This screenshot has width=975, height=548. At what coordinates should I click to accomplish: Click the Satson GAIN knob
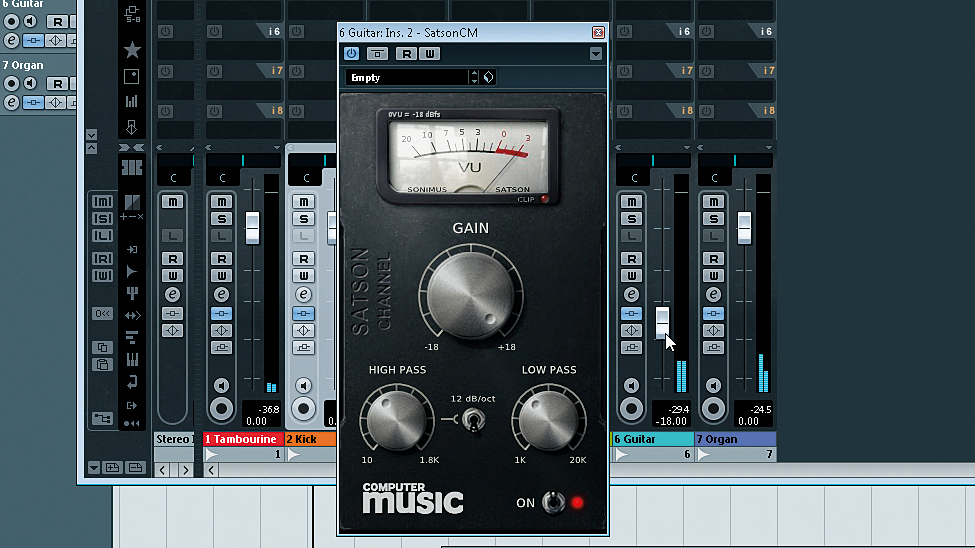click(471, 294)
